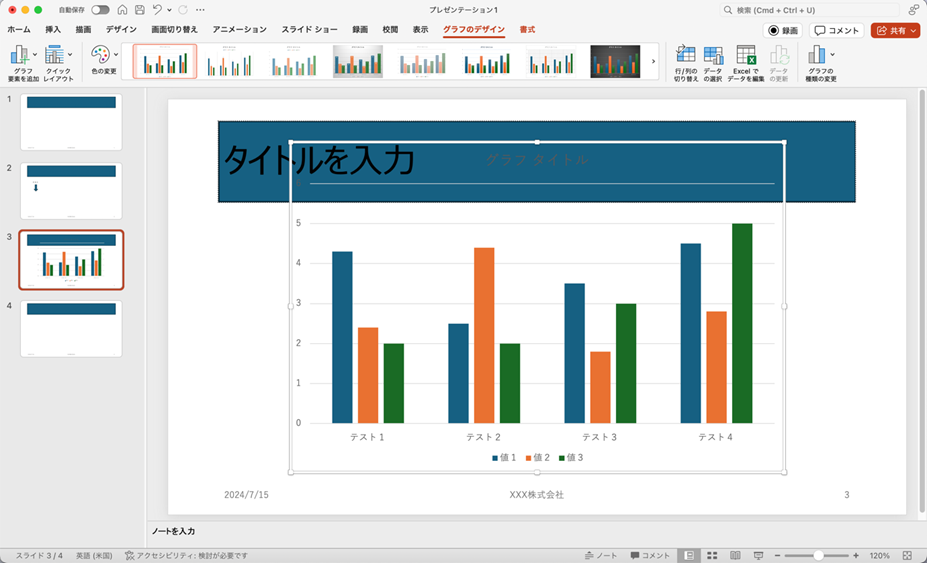Open the Select Data icon

coord(713,55)
